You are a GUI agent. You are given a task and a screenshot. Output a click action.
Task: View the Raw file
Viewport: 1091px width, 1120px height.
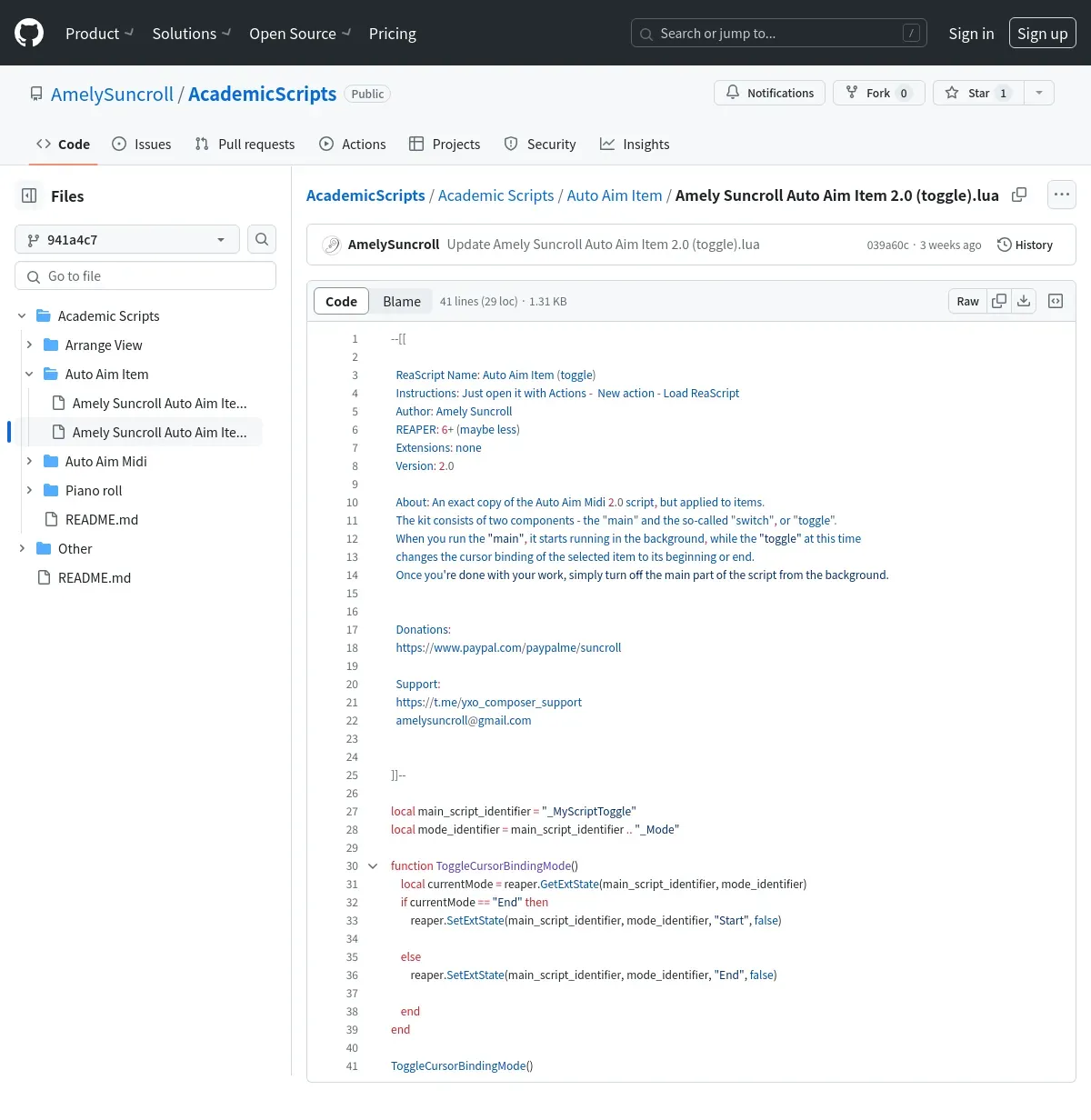pyautogui.click(x=967, y=301)
